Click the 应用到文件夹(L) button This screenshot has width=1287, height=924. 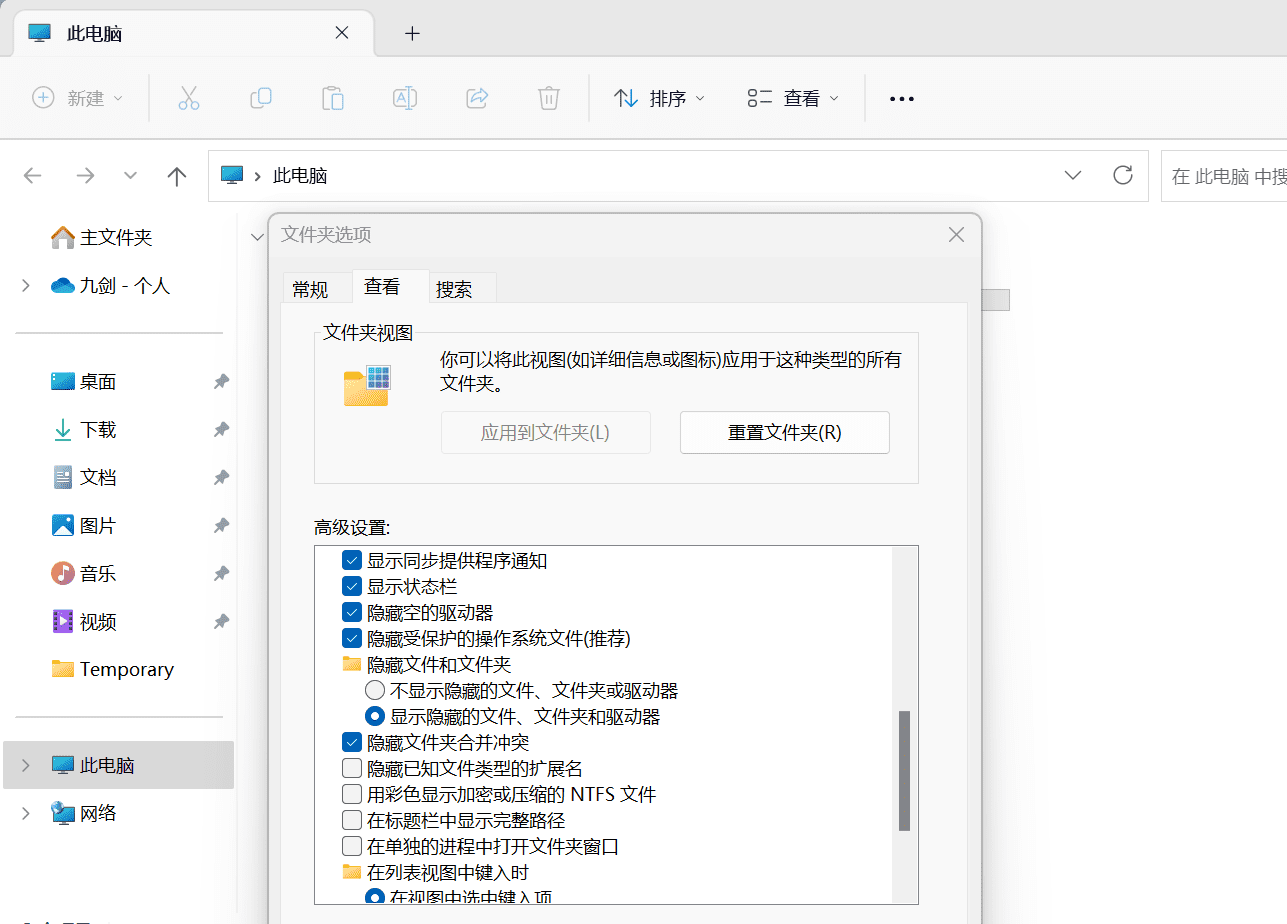click(545, 432)
